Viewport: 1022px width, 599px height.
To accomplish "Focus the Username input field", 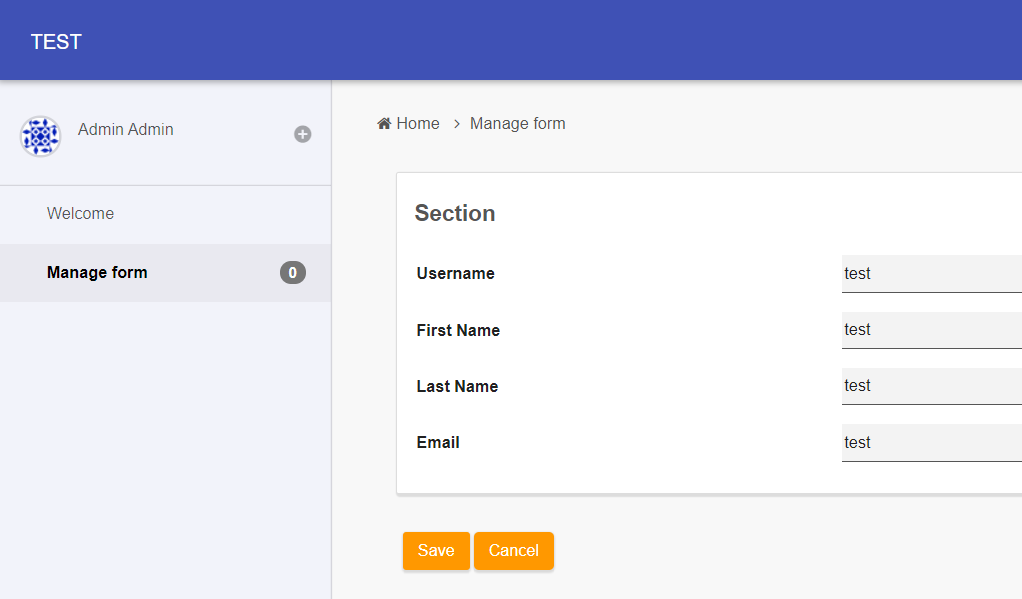I will 930,273.
